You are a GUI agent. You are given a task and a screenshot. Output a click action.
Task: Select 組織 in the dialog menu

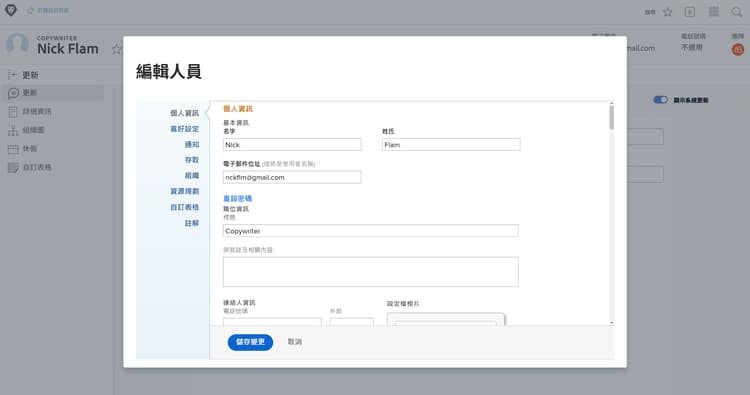pos(192,176)
